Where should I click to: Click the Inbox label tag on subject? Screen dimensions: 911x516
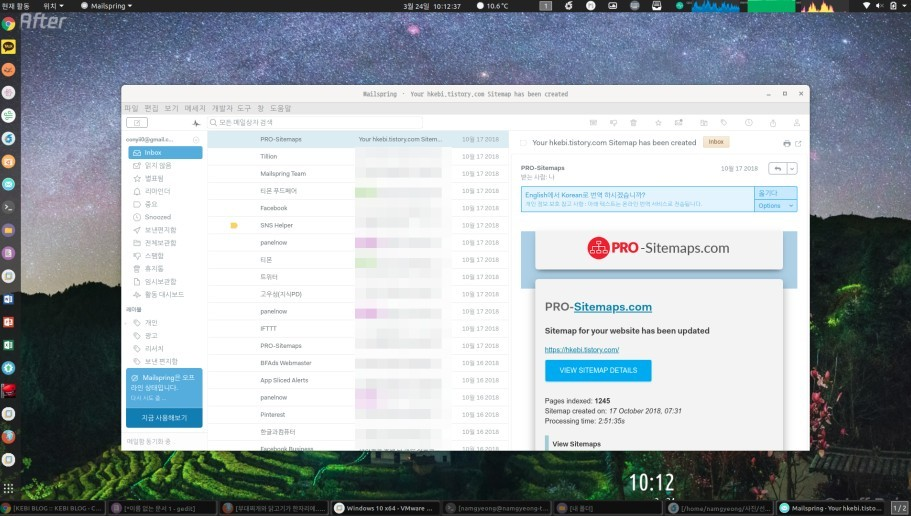pyautogui.click(x=716, y=142)
